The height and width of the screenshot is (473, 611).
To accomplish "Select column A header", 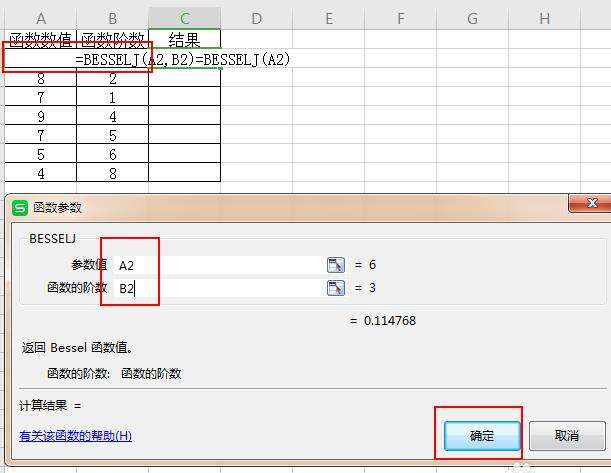I will [41, 19].
